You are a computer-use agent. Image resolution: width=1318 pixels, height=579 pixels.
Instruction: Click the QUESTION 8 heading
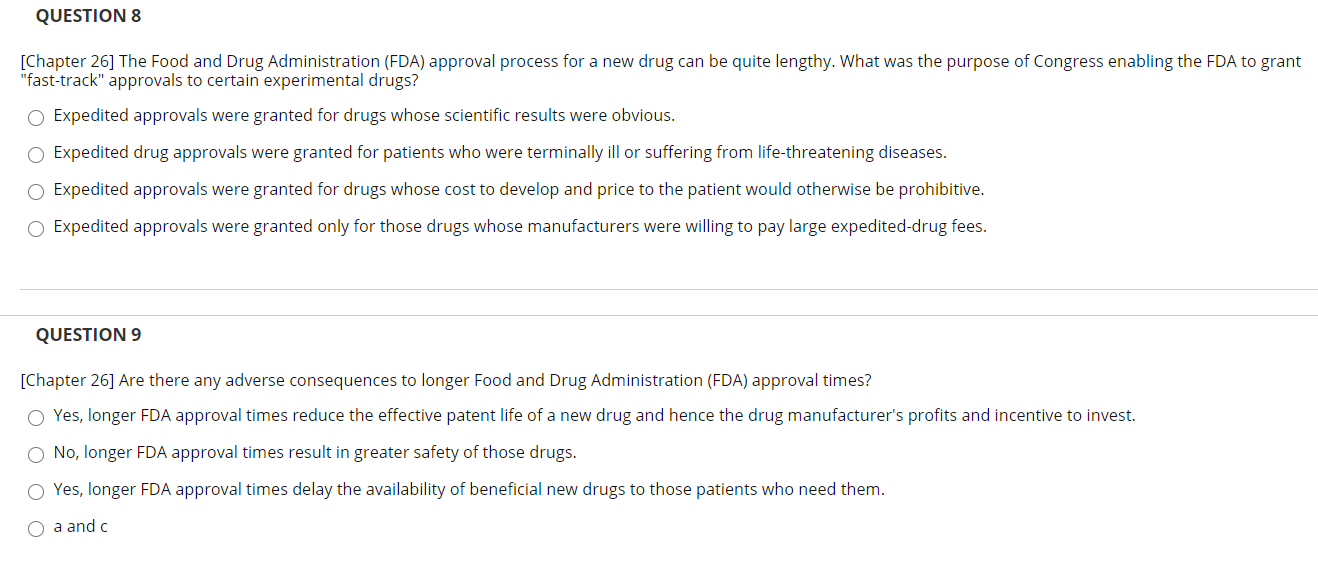coord(88,15)
